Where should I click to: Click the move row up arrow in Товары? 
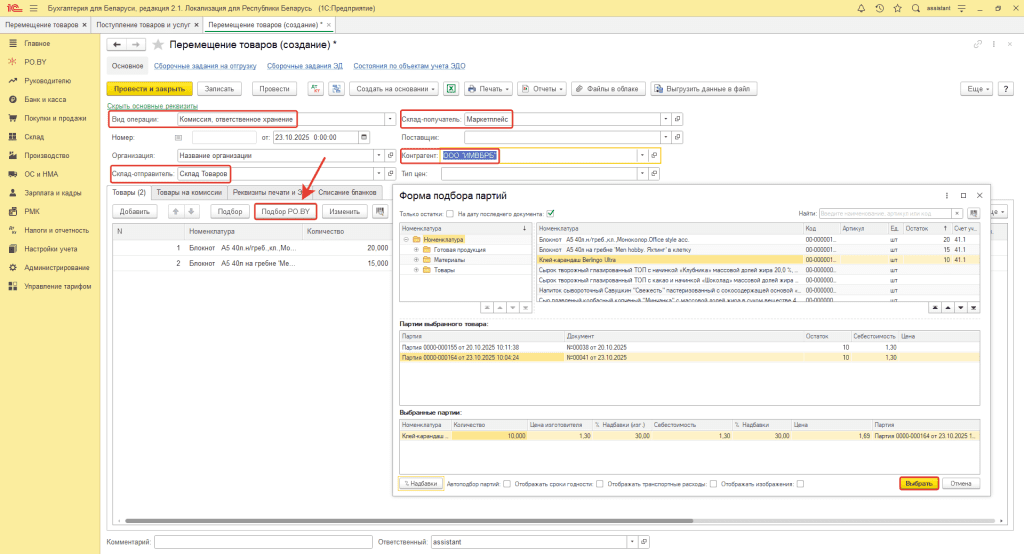176,212
